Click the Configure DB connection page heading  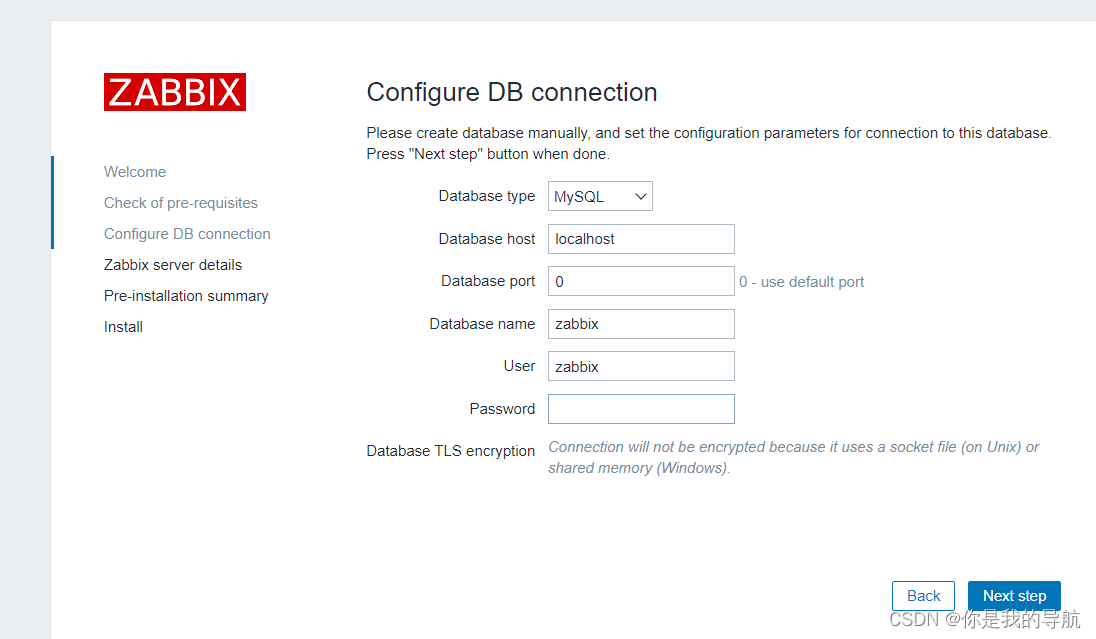(x=511, y=92)
